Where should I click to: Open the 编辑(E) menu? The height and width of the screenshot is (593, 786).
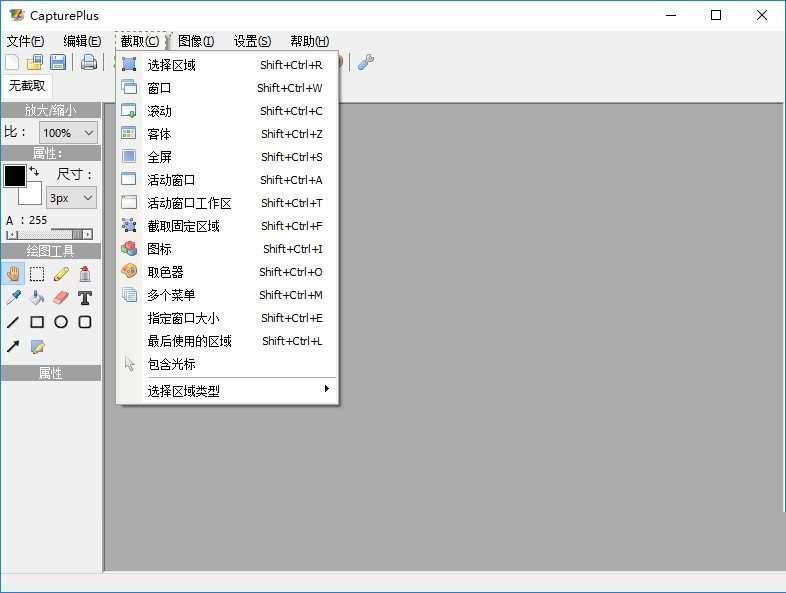tap(82, 41)
